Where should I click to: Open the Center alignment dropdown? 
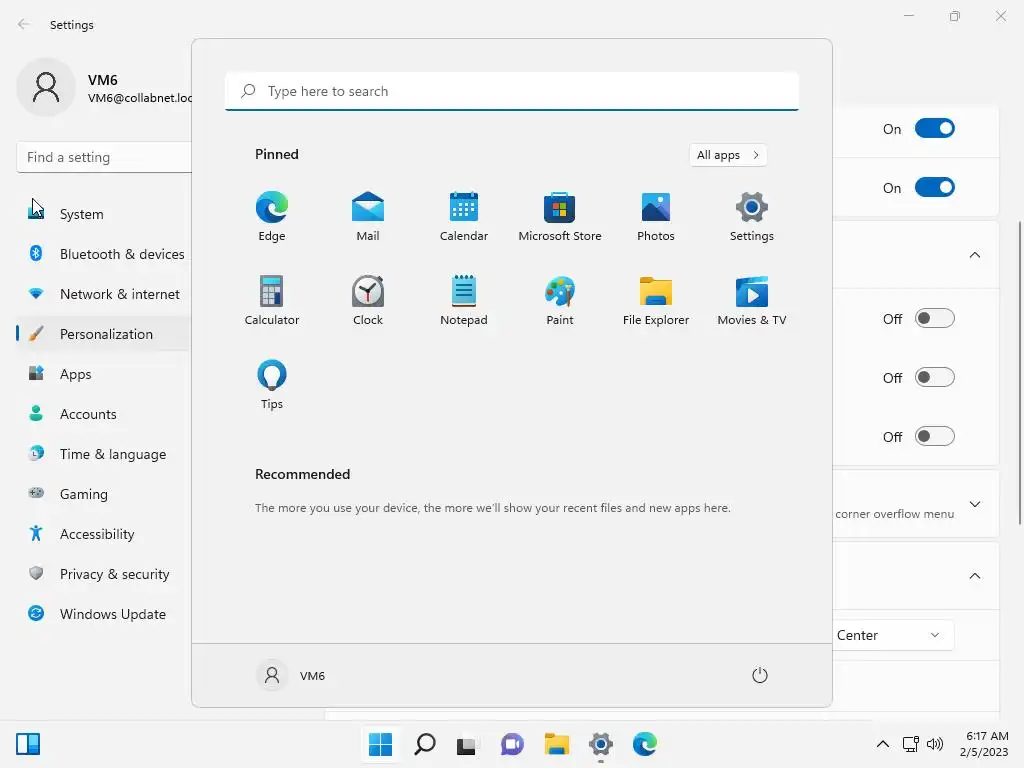point(893,635)
